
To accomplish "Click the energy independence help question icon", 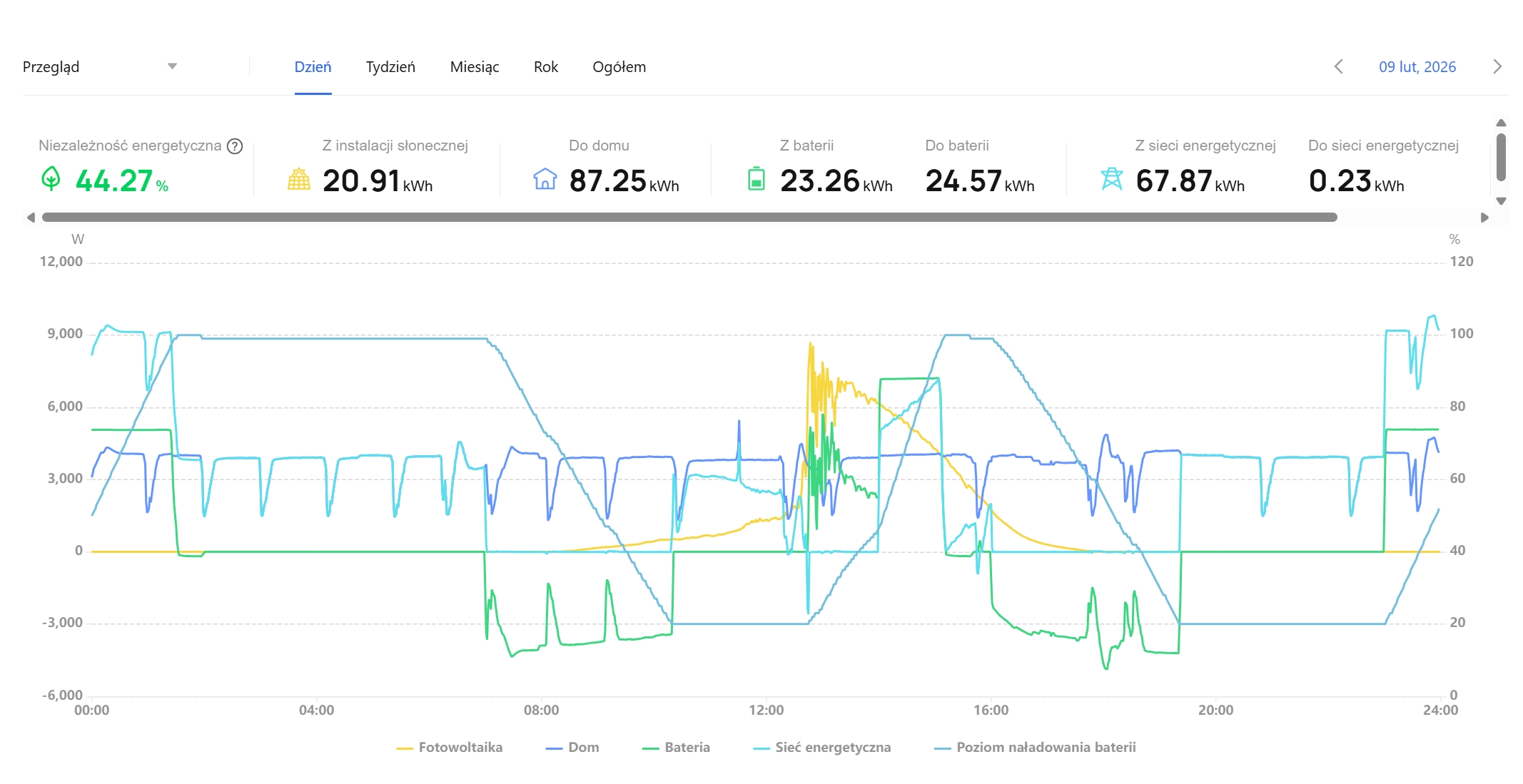I will tap(235, 146).
